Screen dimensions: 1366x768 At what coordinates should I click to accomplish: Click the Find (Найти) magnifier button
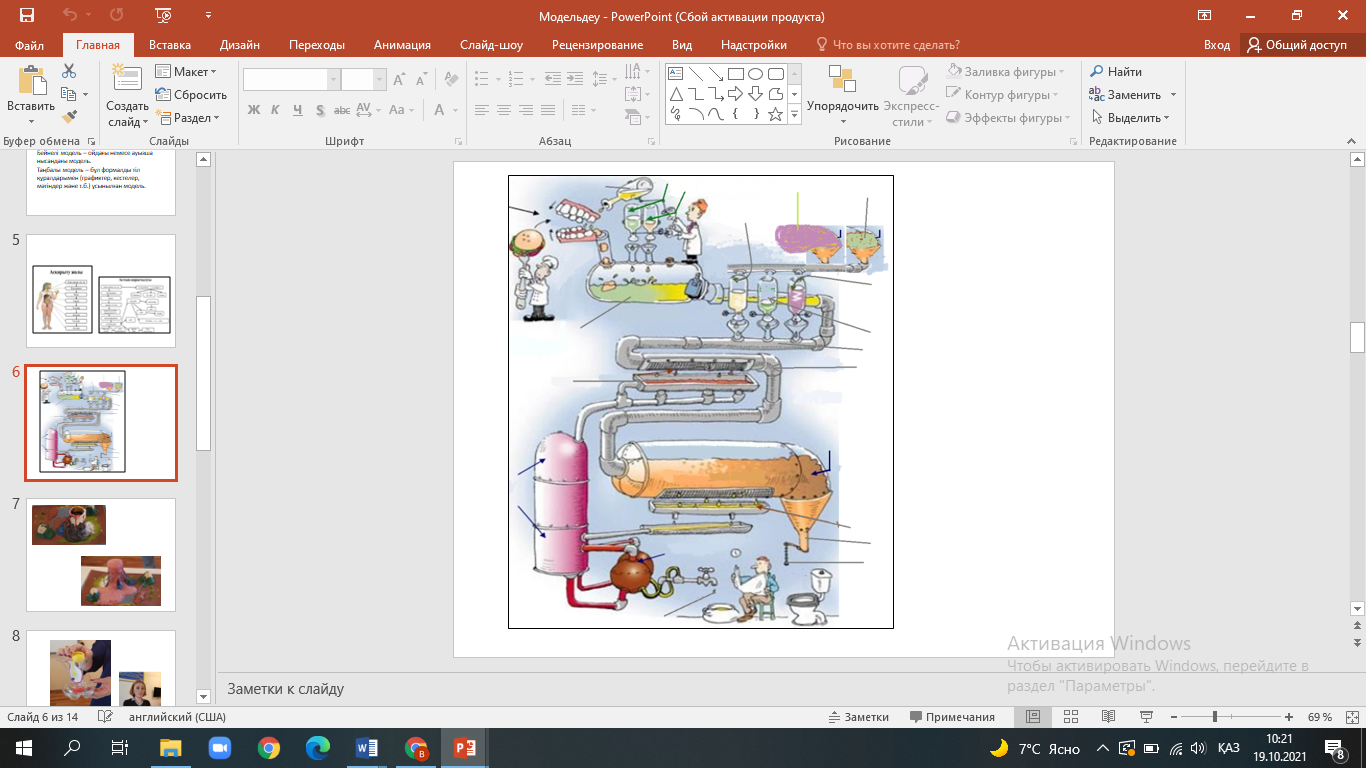[1116, 72]
